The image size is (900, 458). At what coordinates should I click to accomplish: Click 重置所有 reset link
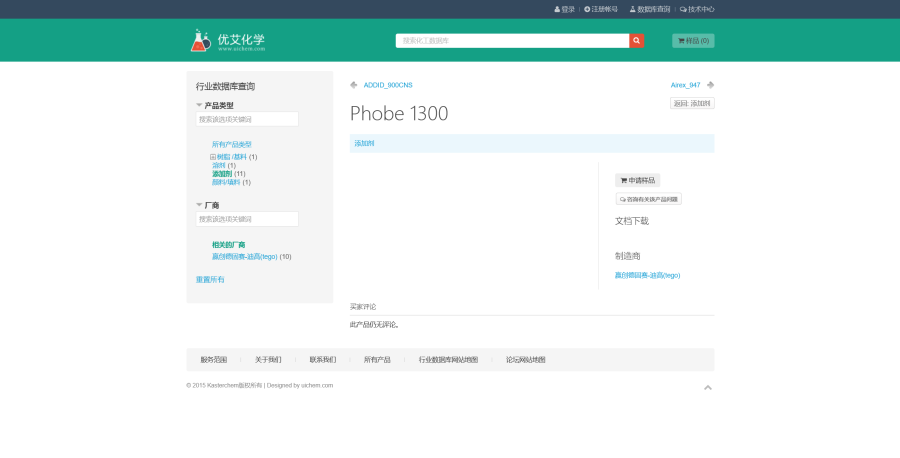(210, 280)
